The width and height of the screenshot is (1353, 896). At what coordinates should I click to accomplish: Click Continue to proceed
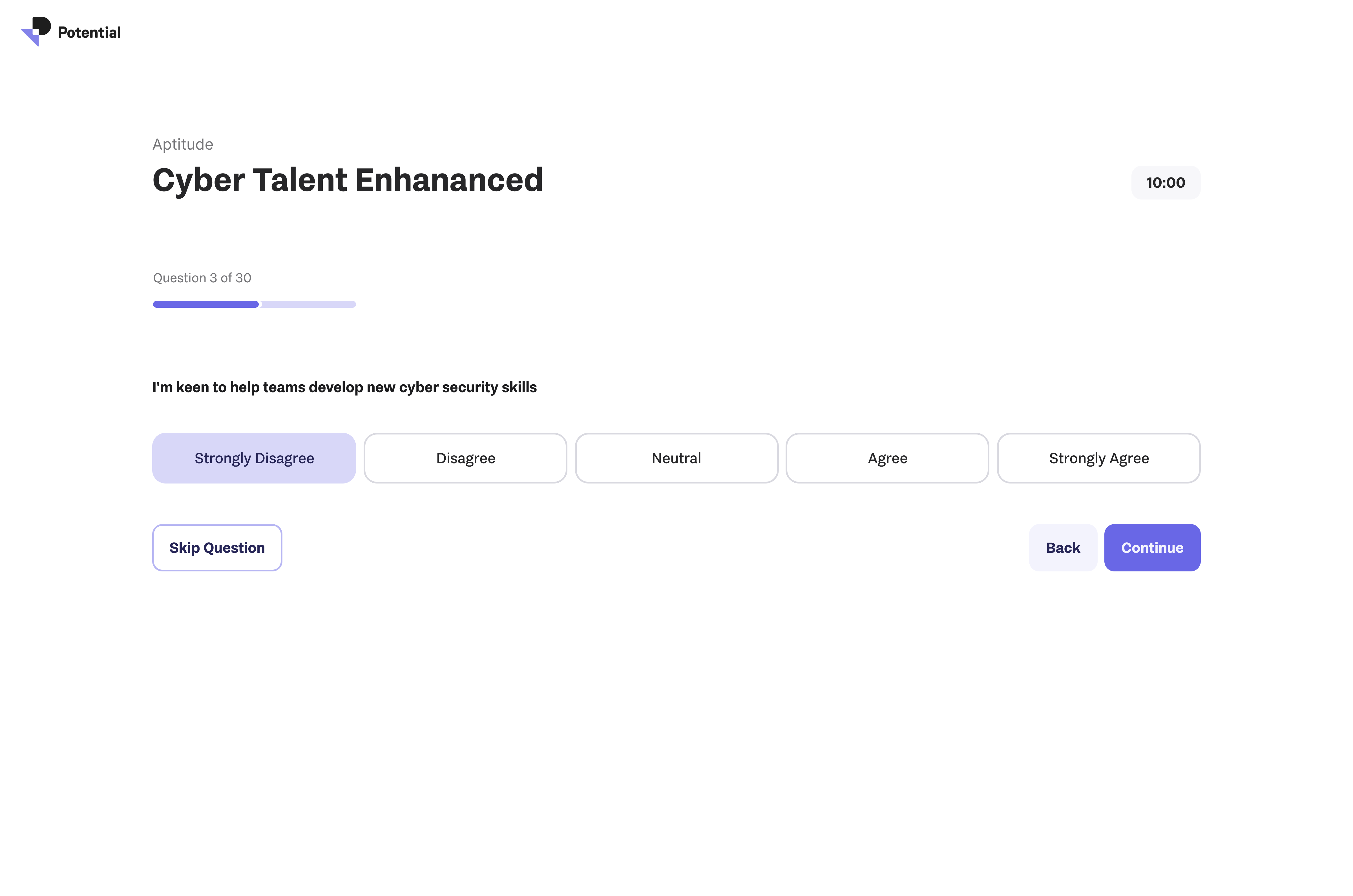point(1152,547)
